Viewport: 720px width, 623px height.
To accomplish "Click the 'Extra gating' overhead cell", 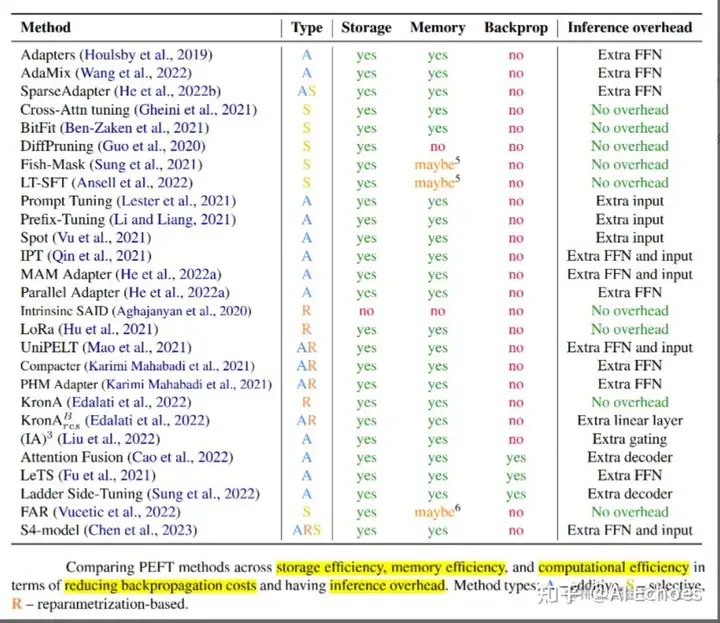I will (x=630, y=439).
